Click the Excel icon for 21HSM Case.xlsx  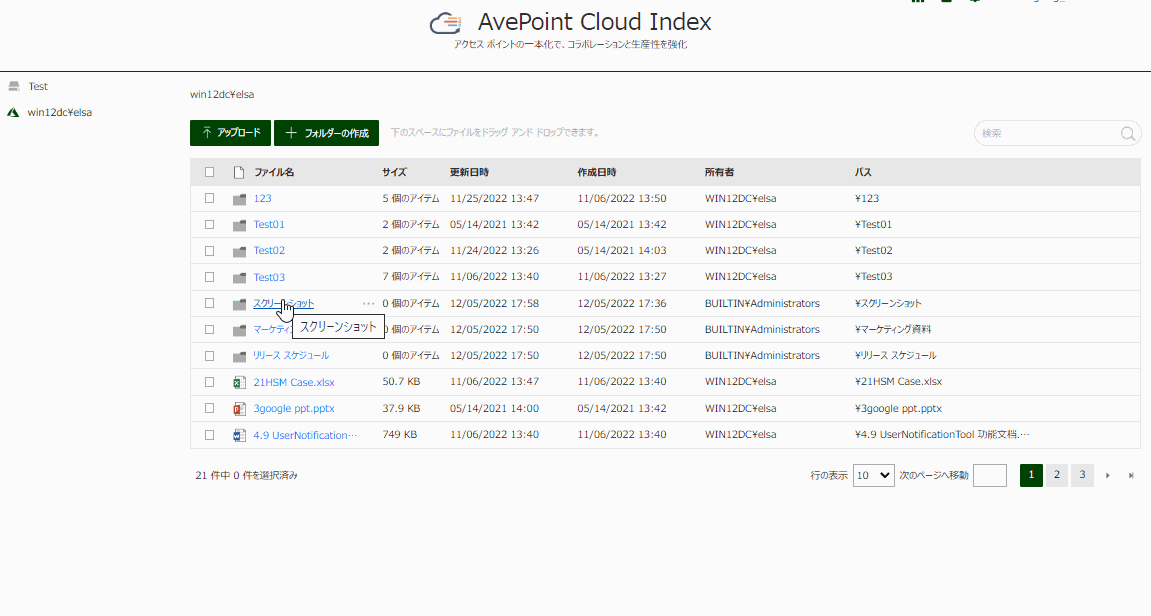click(239, 383)
